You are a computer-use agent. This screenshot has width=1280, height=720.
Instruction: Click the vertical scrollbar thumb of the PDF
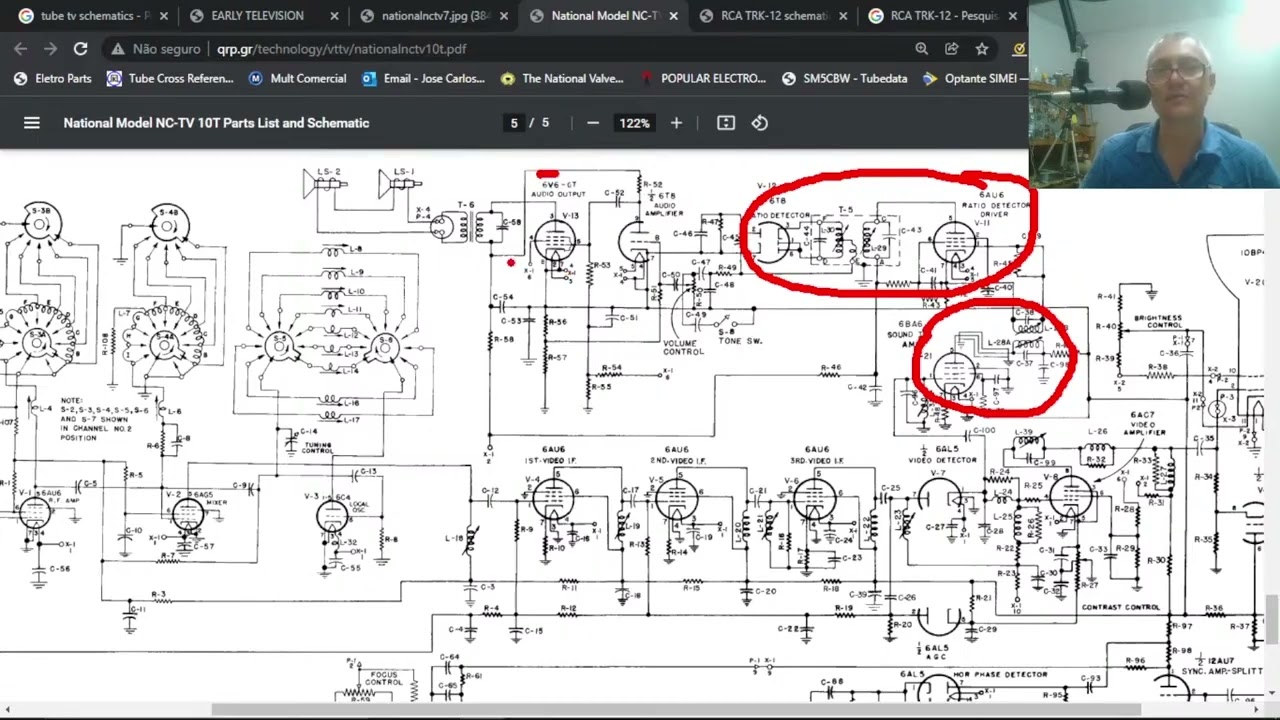point(1272,620)
